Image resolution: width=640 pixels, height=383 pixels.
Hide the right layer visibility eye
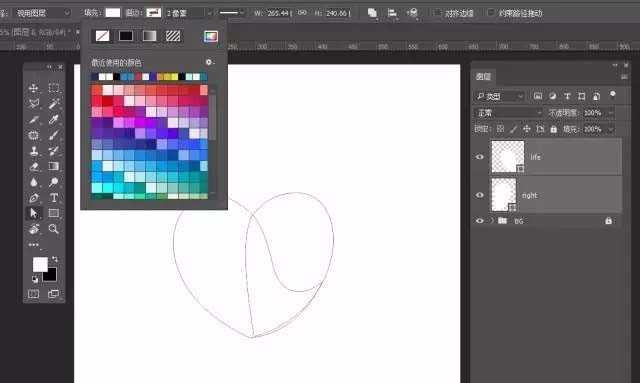pyautogui.click(x=480, y=195)
